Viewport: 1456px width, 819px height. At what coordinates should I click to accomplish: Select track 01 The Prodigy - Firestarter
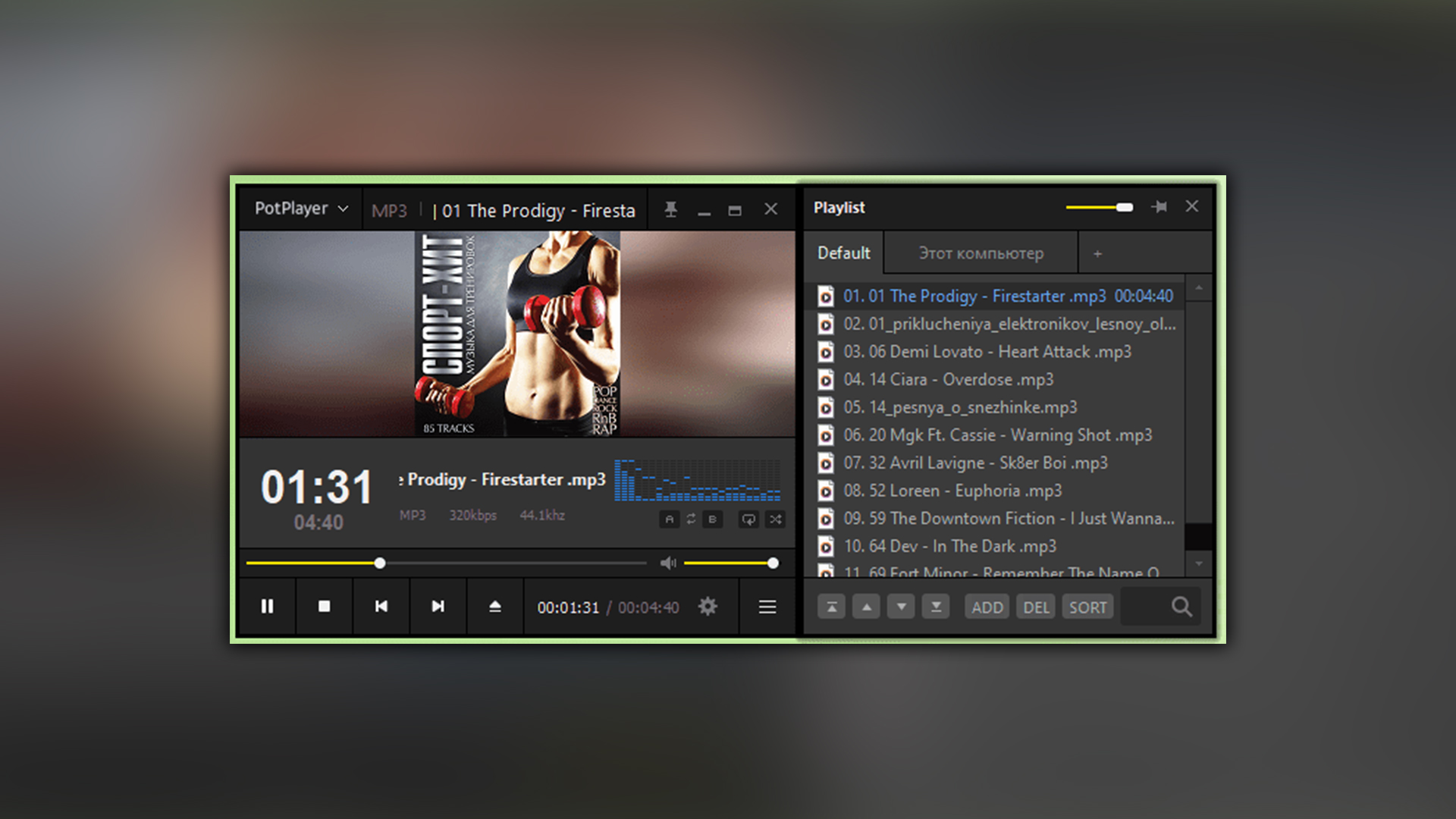[x=994, y=296]
